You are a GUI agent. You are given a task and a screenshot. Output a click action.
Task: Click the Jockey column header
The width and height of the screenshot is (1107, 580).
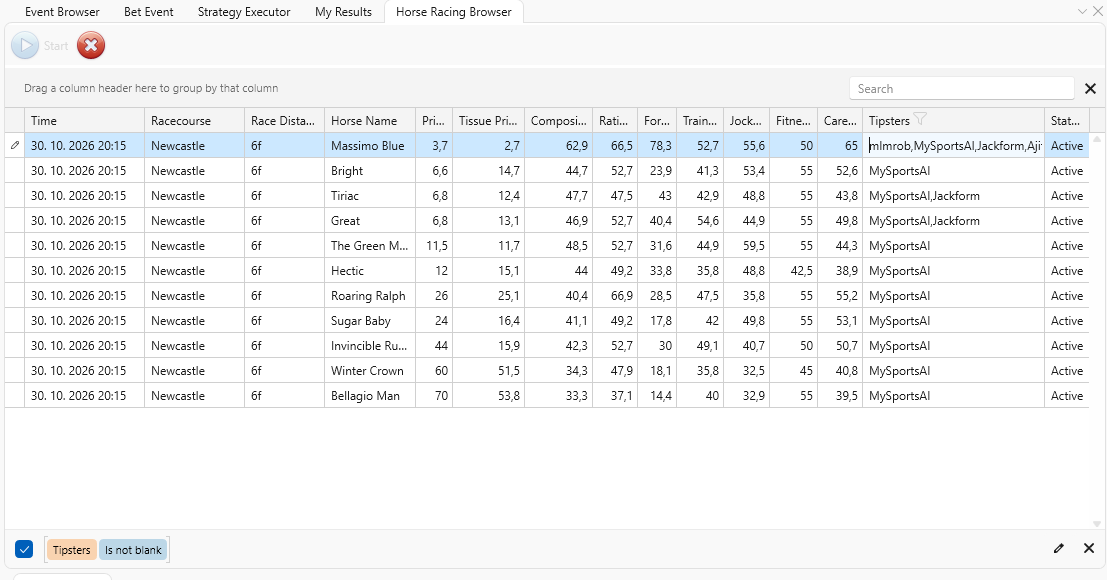tap(746, 121)
